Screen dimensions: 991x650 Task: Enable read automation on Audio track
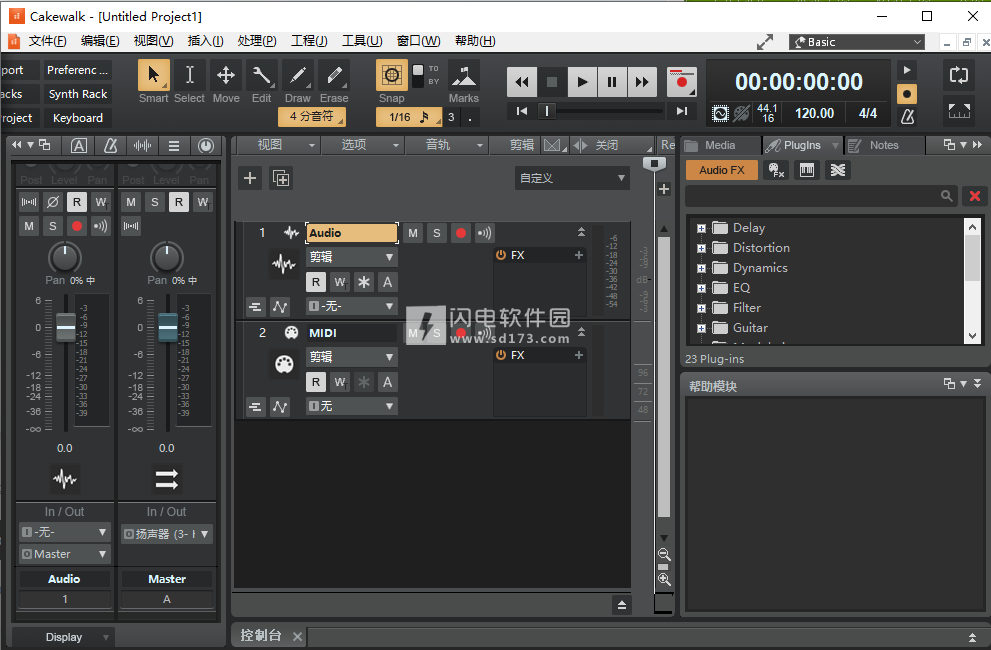point(316,282)
